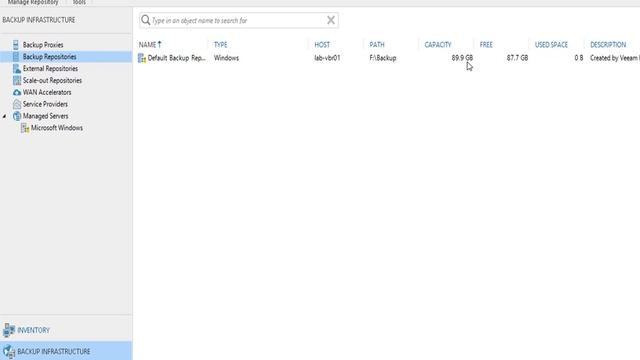This screenshot has height=360, width=640.
Task: Click the Default Backup Repository row icon
Action: point(142,58)
